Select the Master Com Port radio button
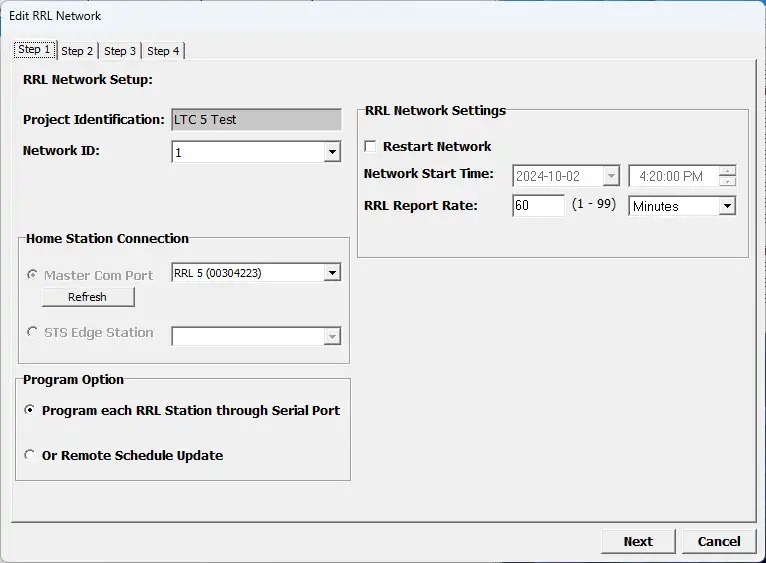 click(x=33, y=275)
